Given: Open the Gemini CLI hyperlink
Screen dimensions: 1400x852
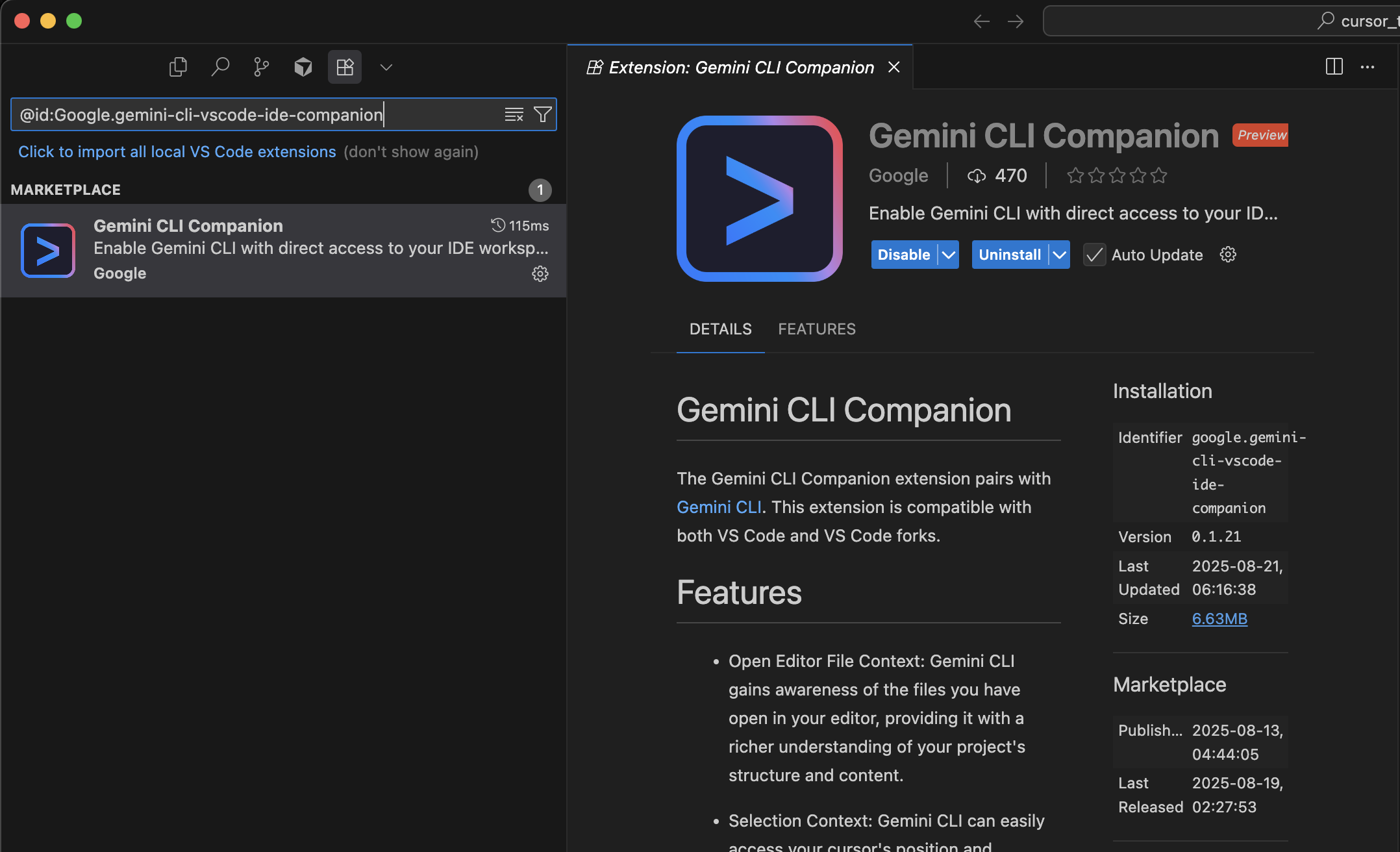Looking at the screenshot, I should [719, 507].
